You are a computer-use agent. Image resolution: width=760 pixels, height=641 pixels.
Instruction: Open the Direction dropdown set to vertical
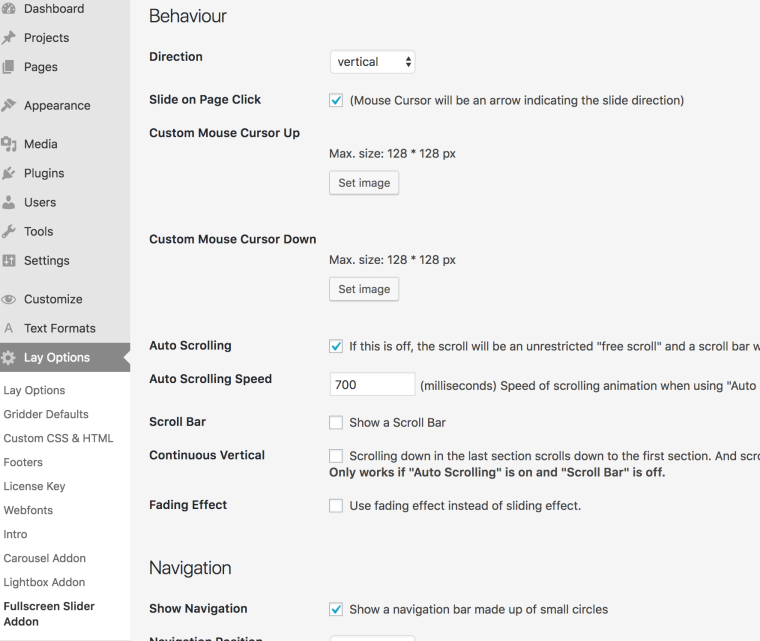[x=372, y=62]
